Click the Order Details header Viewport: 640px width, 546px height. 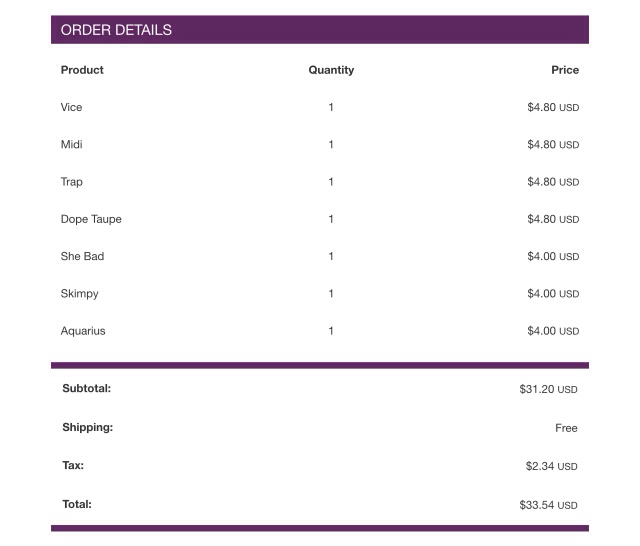[x=116, y=30]
